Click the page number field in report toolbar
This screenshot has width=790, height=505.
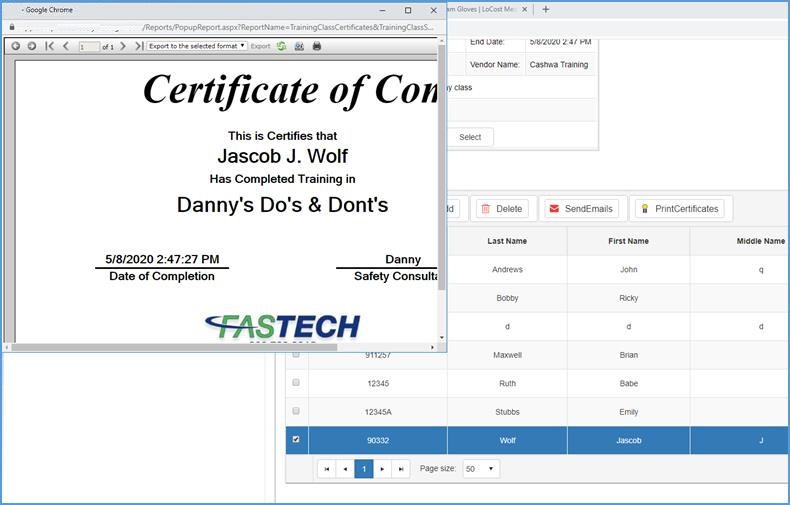[x=89, y=46]
